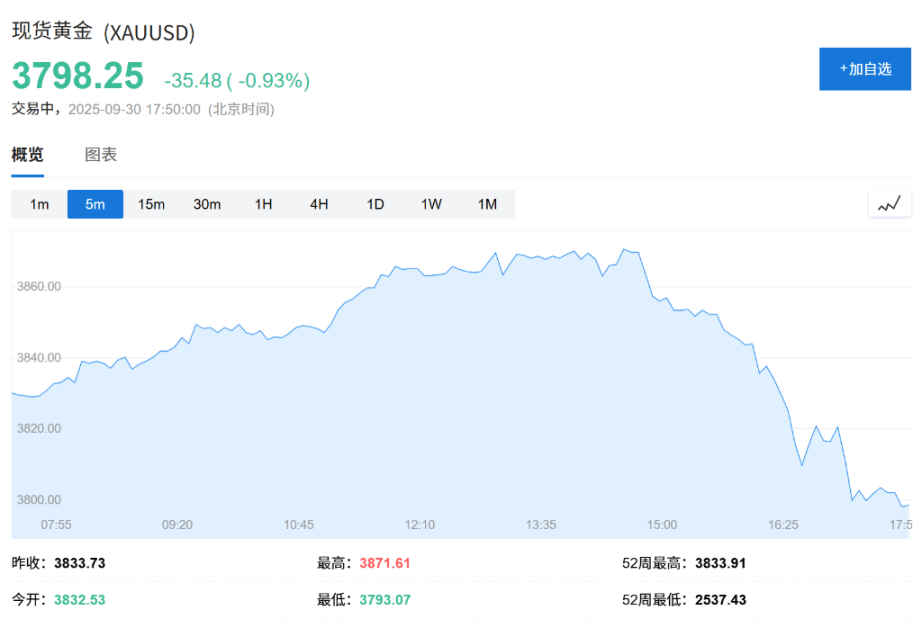Deselect the active 5m timeframe
Image resolution: width=922 pixels, height=637 pixels.
(x=94, y=203)
